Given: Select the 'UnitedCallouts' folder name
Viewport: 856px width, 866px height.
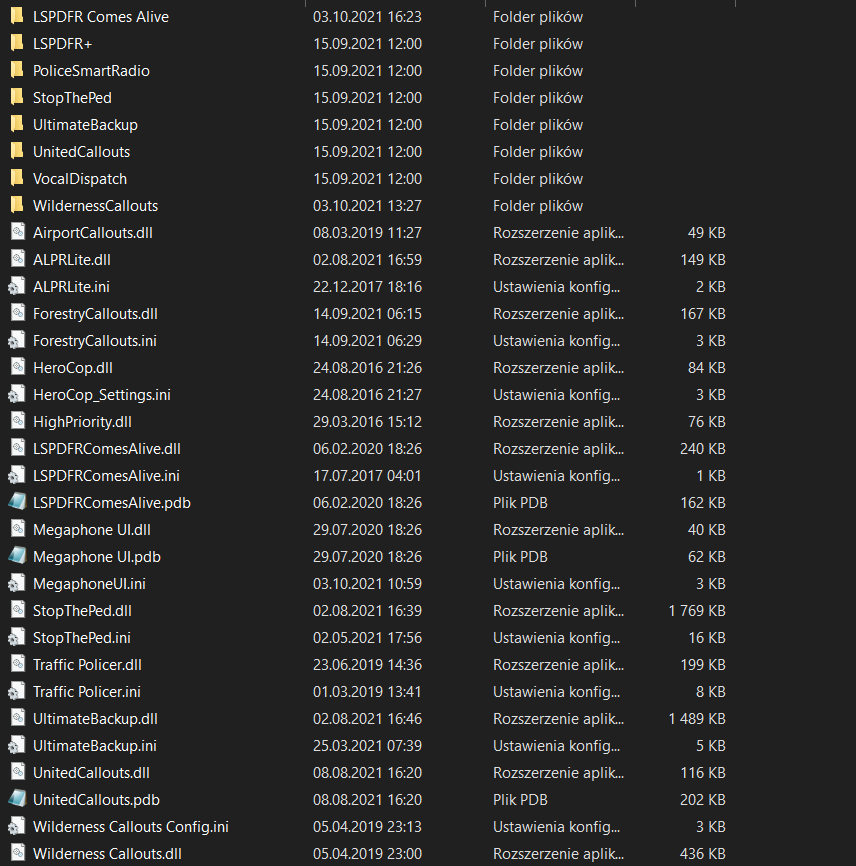Looking at the screenshot, I should [x=81, y=152].
